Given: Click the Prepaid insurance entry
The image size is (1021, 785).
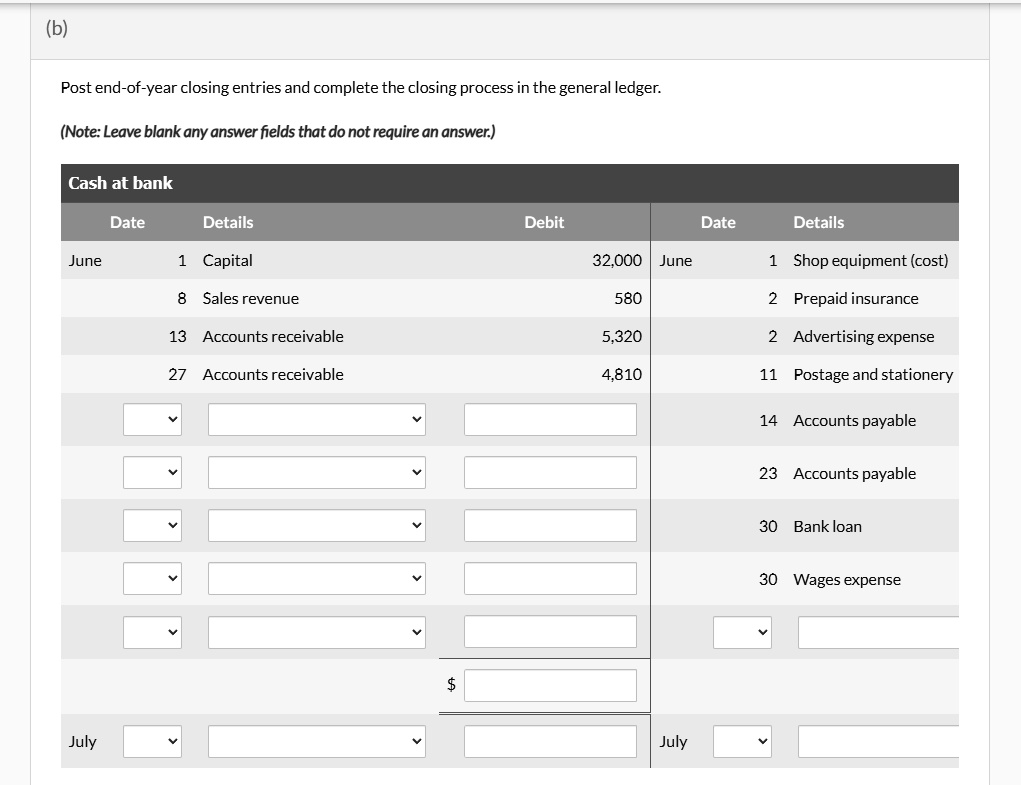Looking at the screenshot, I should pos(856,298).
